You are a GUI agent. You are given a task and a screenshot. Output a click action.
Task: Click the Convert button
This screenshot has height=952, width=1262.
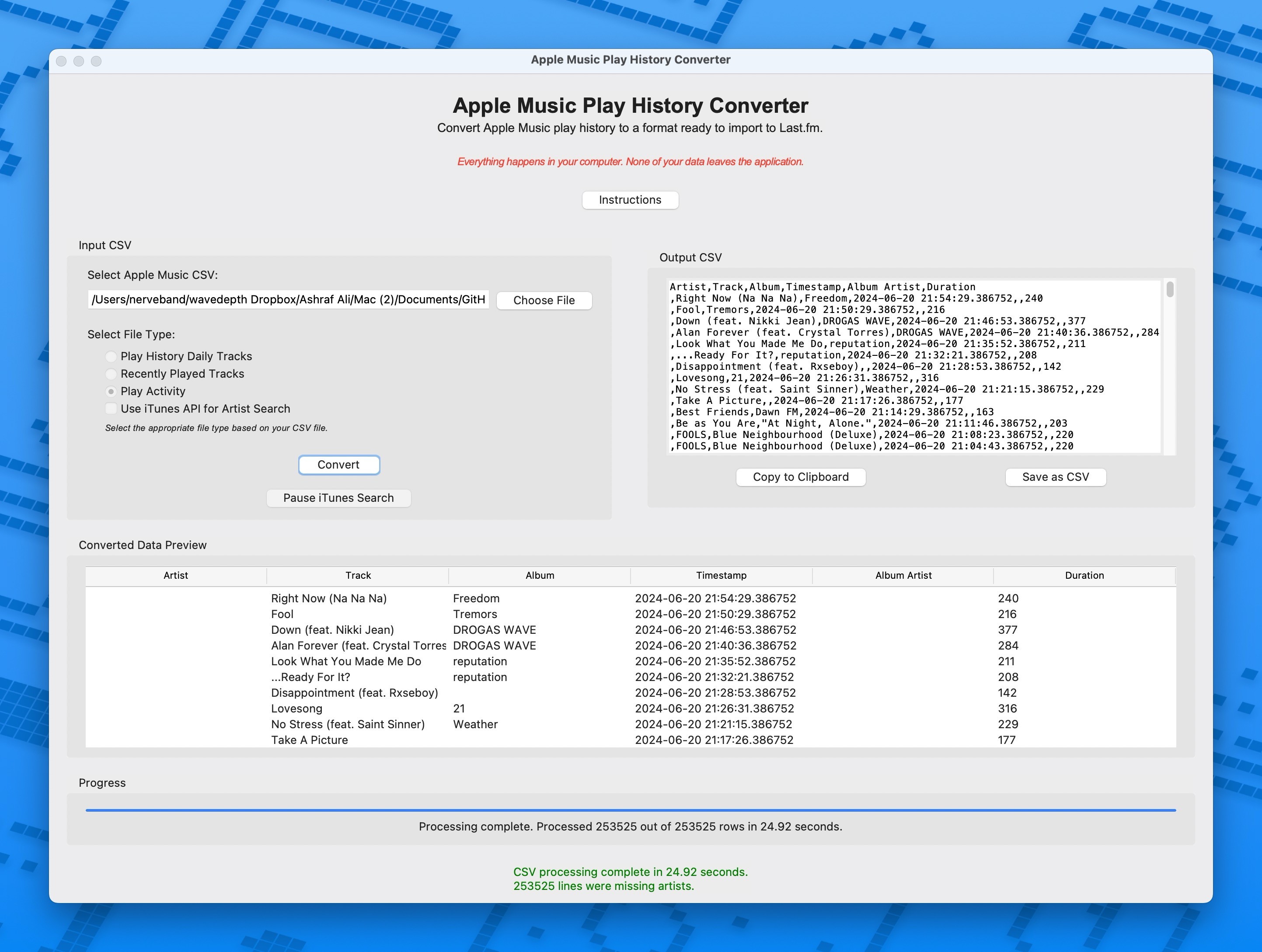tap(338, 464)
